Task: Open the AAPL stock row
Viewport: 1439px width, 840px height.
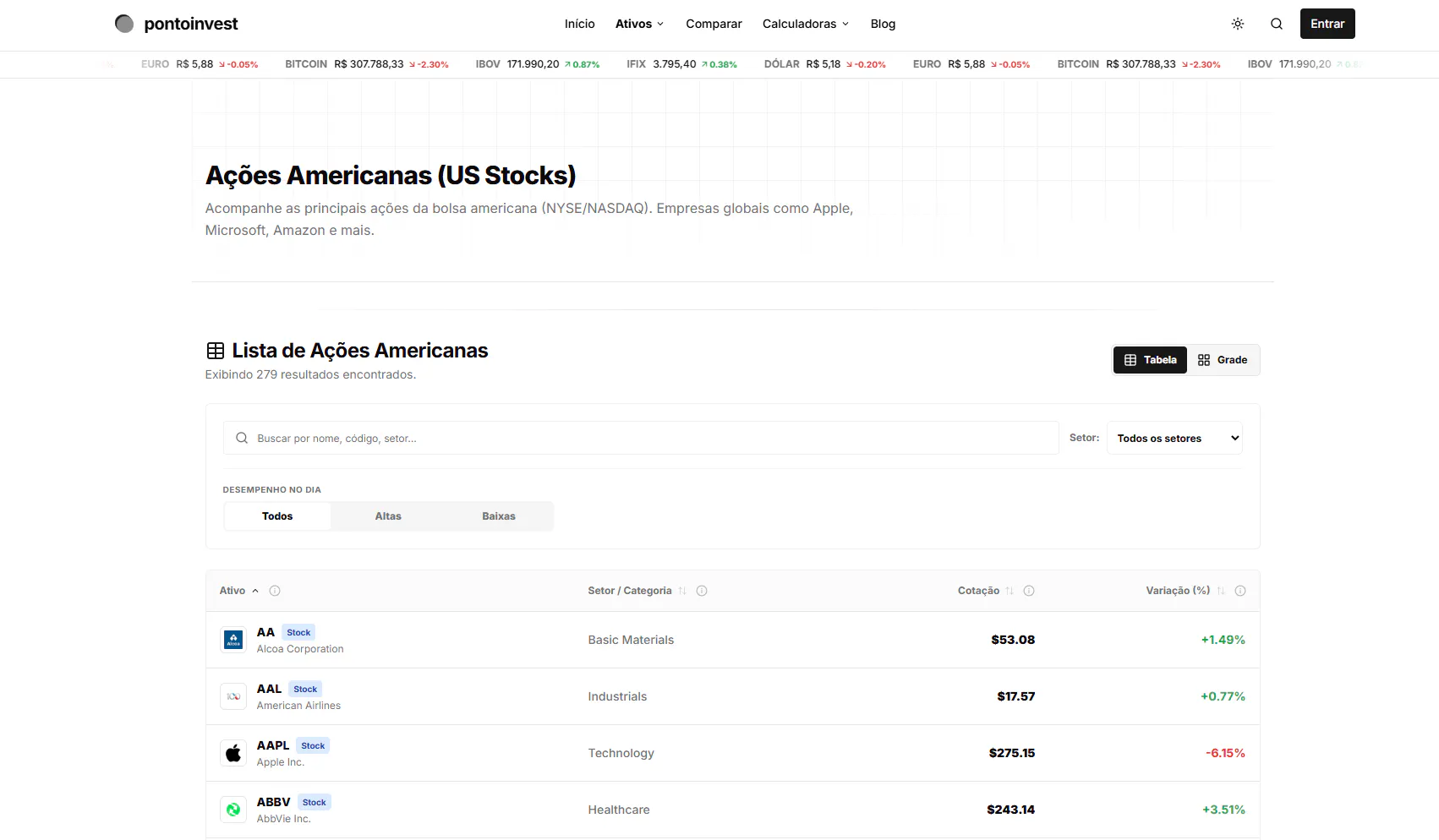Action: [732, 753]
